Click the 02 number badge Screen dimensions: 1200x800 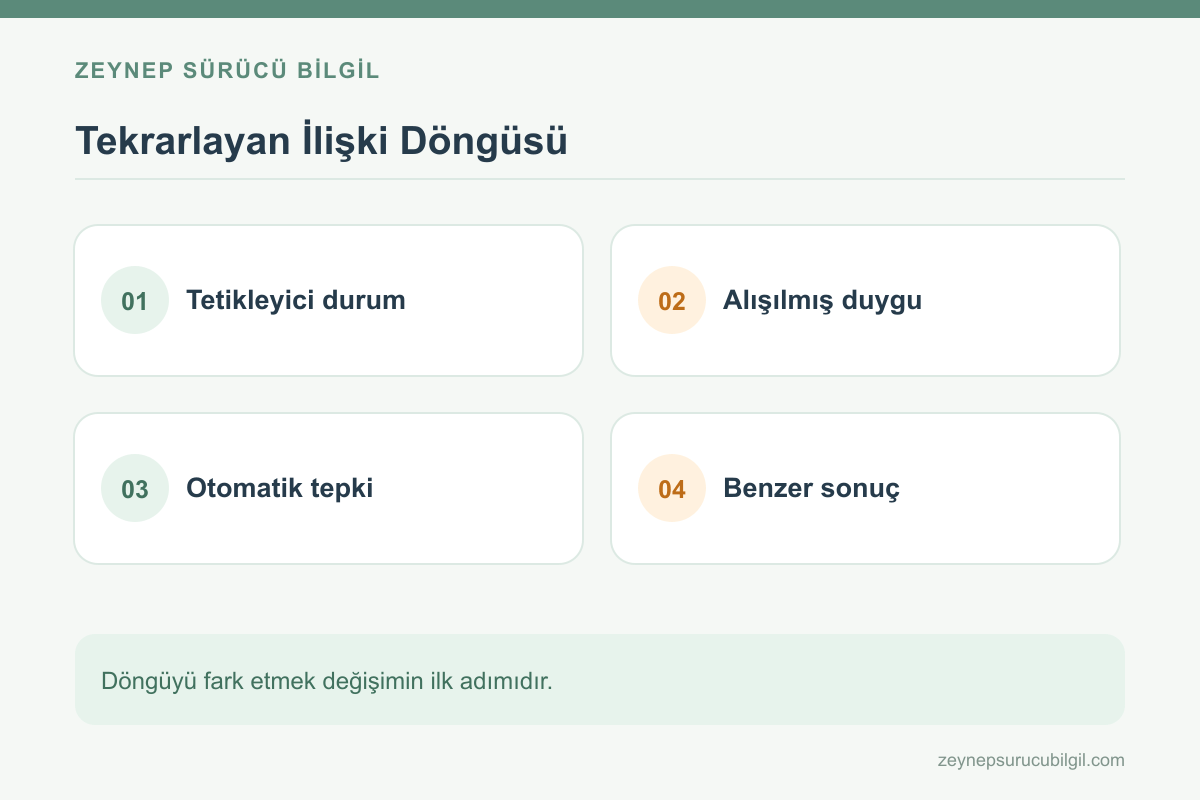click(x=672, y=300)
